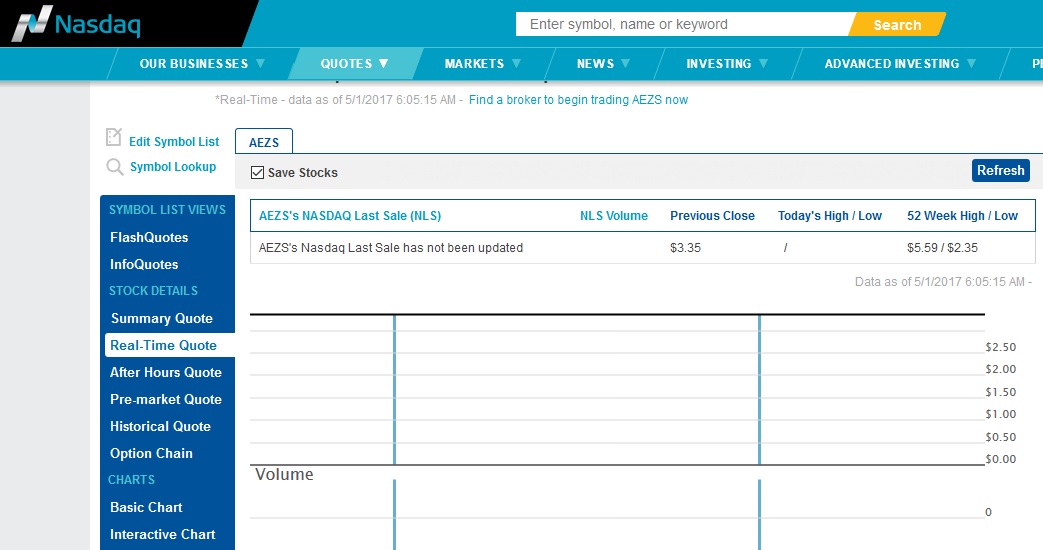Open the ADVANCED INVESTING menu
The width and height of the screenshot is (1043, 550).
(x=891, y=64)
